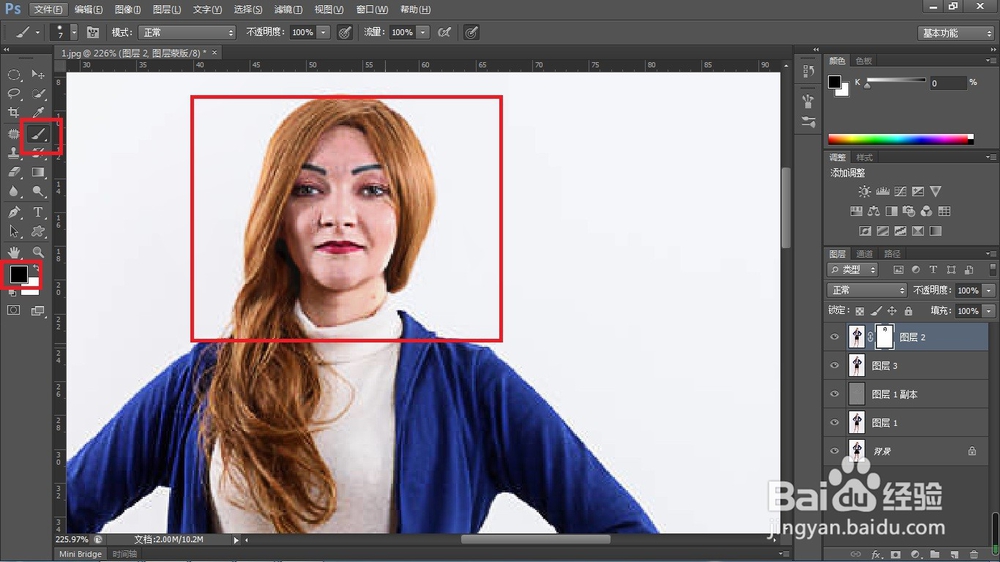This screenshot has height=562, width=1000.
Task: Open the layer filter 类型 dropdown
Action: click(x=853, y=270)
